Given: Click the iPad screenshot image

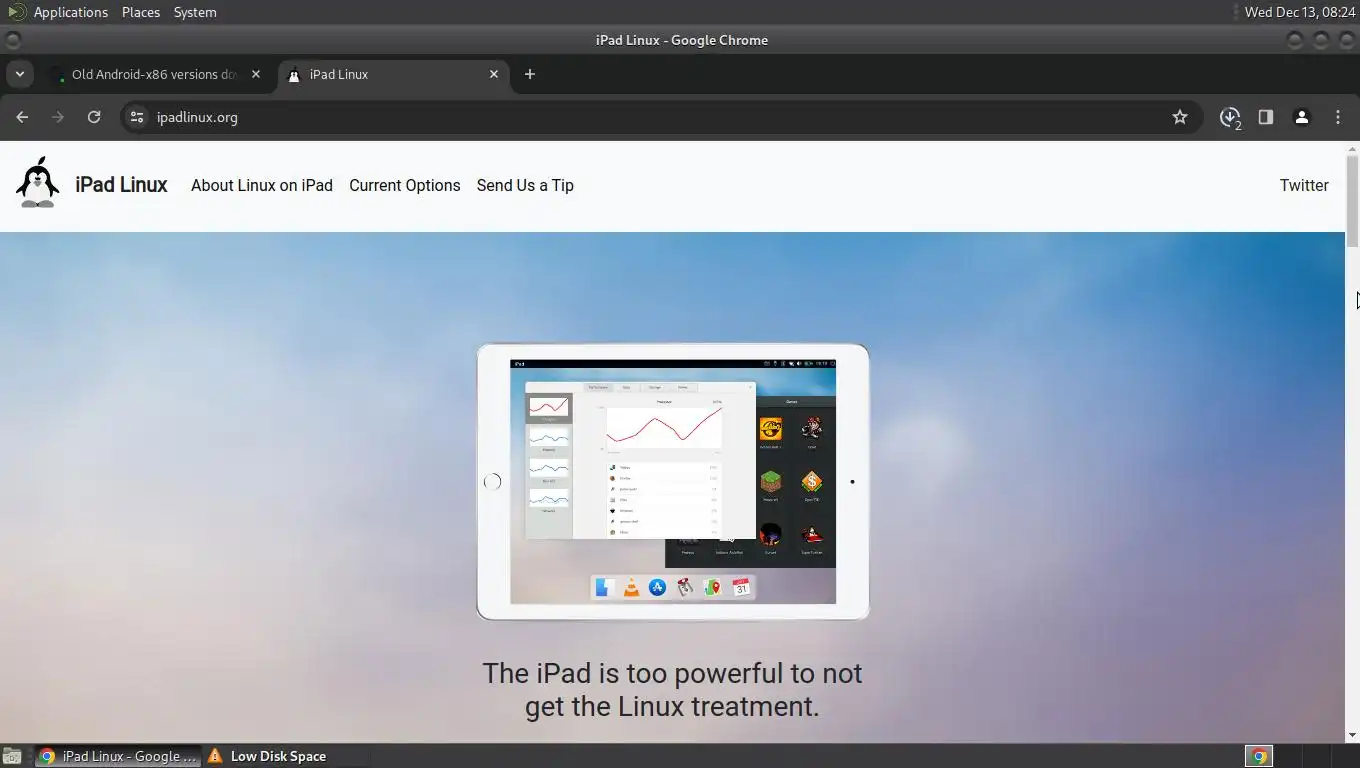Looking at the screenshot, I should 673,482.
